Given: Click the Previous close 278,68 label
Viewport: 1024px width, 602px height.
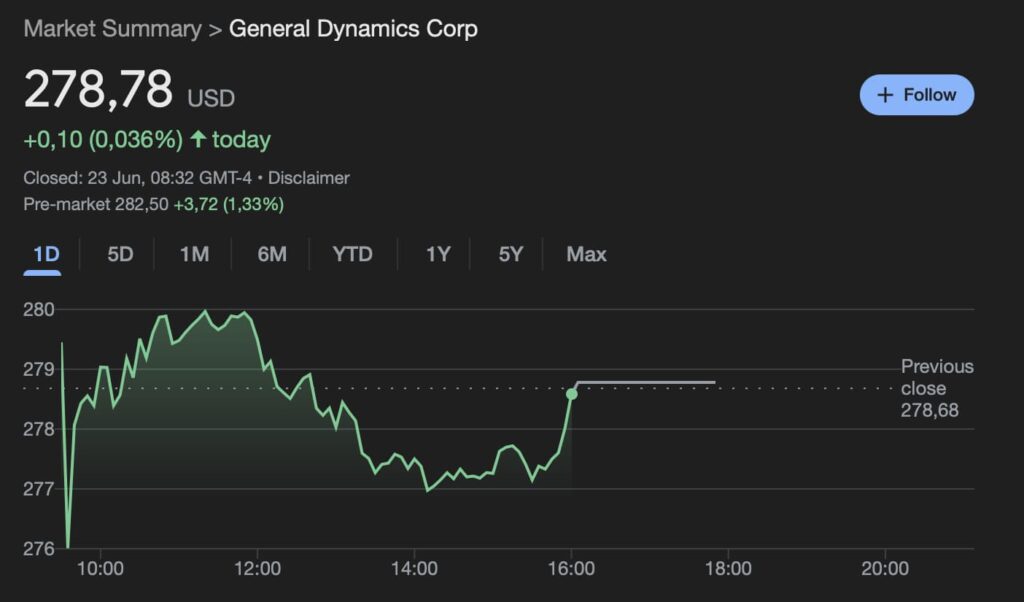Looking at the screenshot, I should 937,388.
